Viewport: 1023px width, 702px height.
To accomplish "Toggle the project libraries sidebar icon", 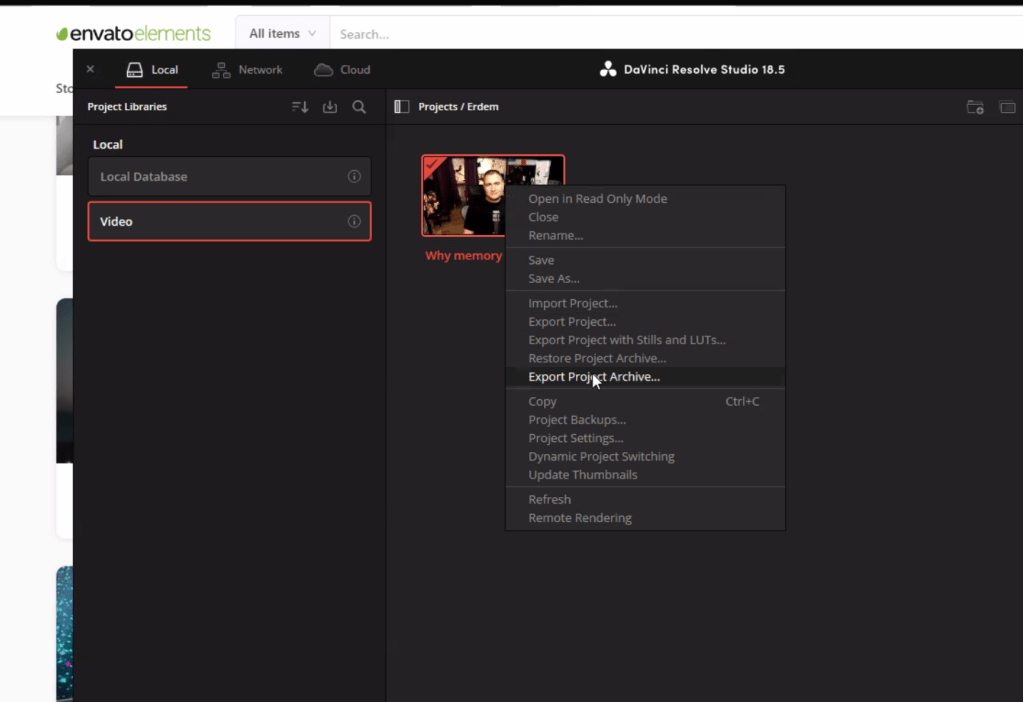I will pos(402,106).
